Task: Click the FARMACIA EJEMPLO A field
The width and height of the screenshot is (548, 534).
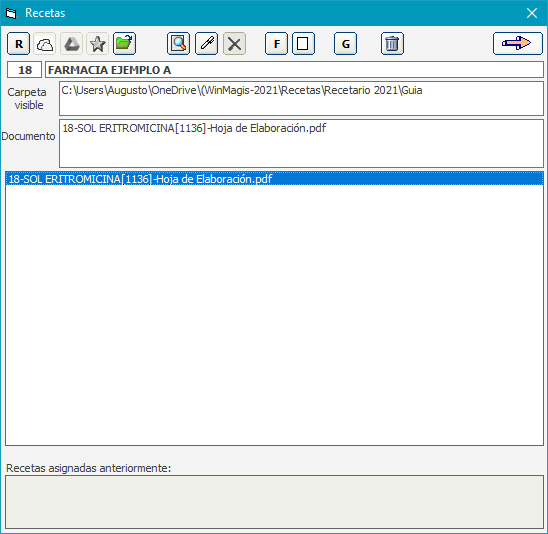Action: (294, 70)
